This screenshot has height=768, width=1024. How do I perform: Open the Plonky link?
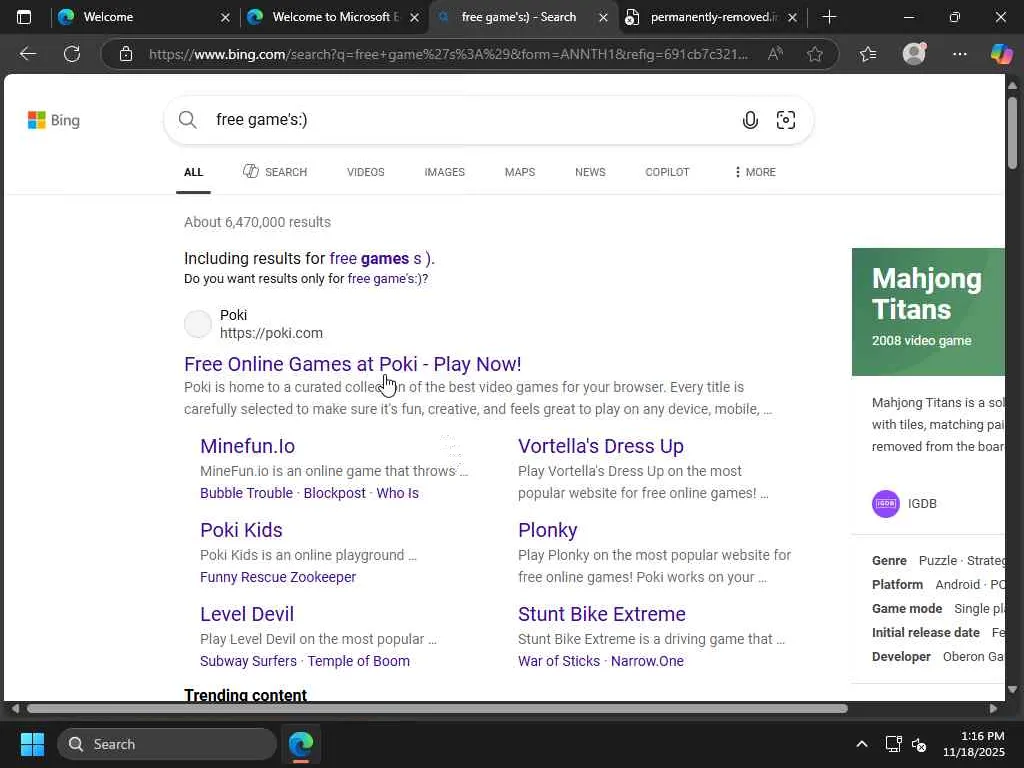tap(547, 530)
